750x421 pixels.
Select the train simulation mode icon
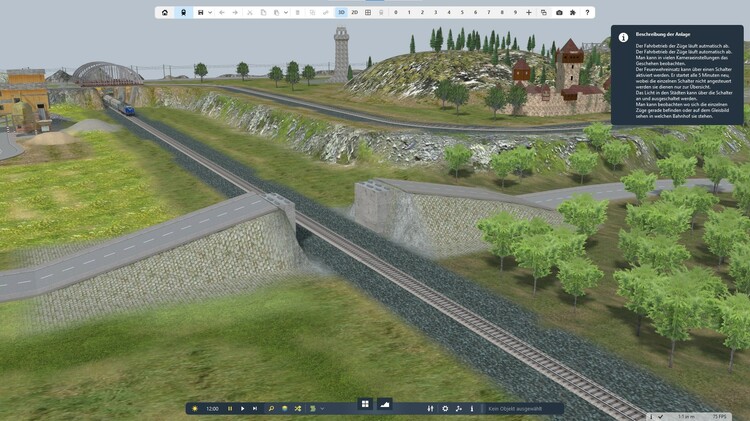coord(183,13)
